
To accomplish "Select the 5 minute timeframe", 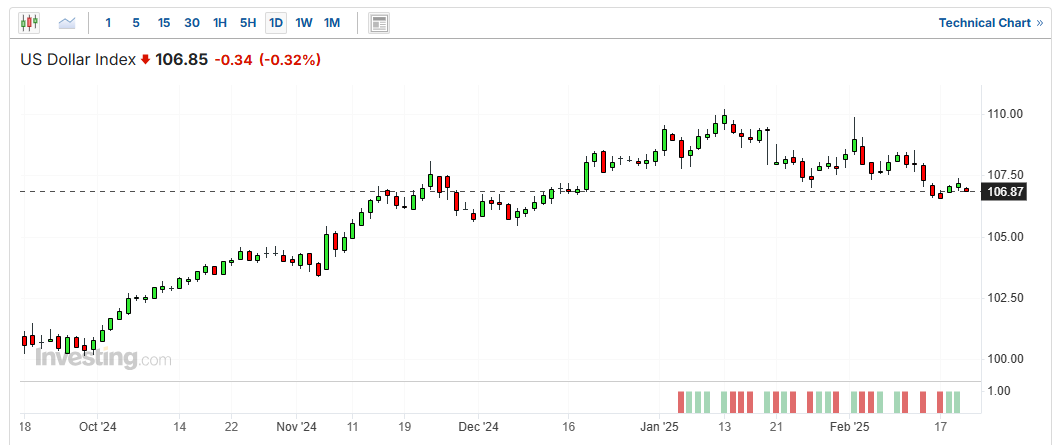I will click(135, 23).
